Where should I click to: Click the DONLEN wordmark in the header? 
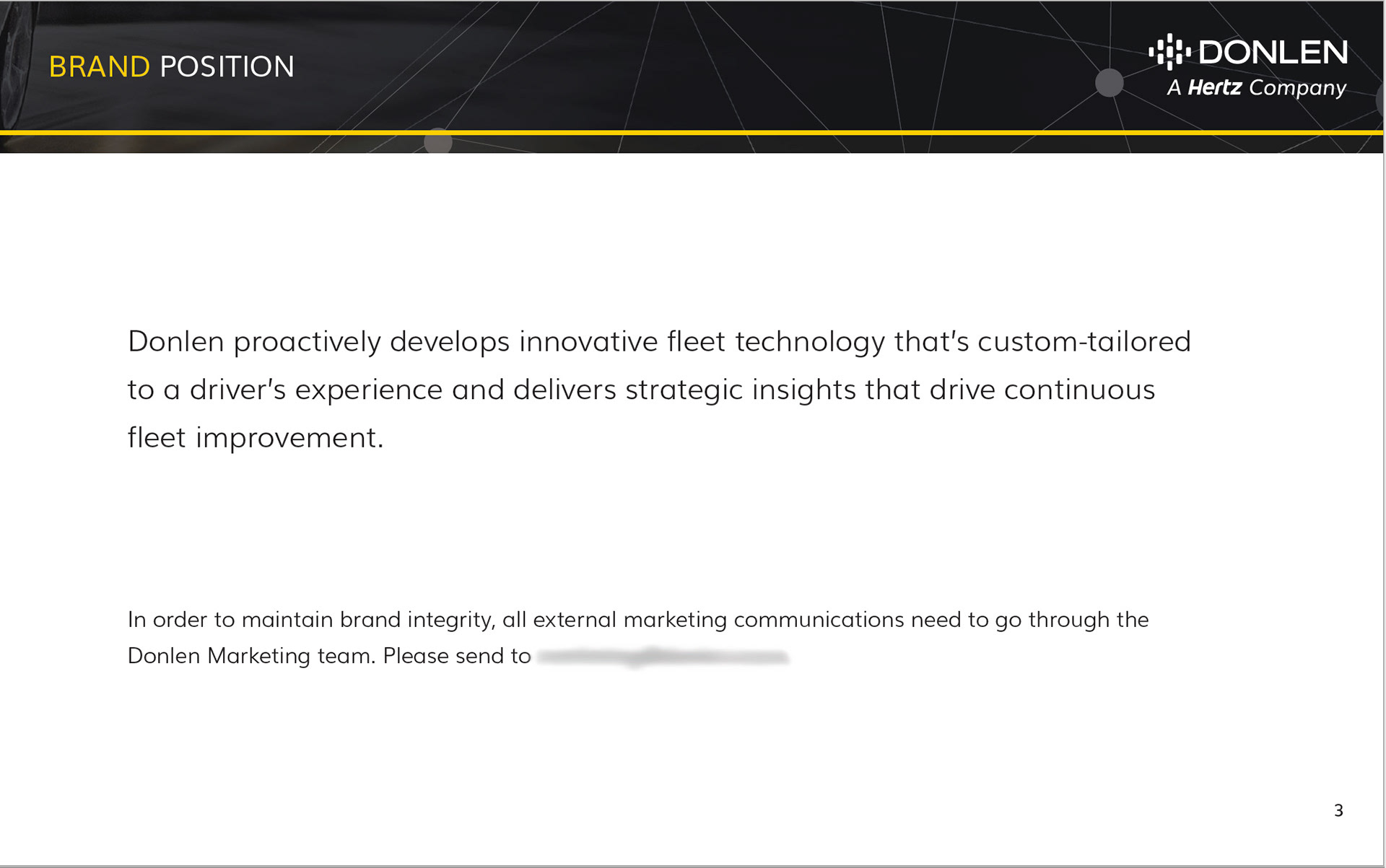[x=1273, y=52]
